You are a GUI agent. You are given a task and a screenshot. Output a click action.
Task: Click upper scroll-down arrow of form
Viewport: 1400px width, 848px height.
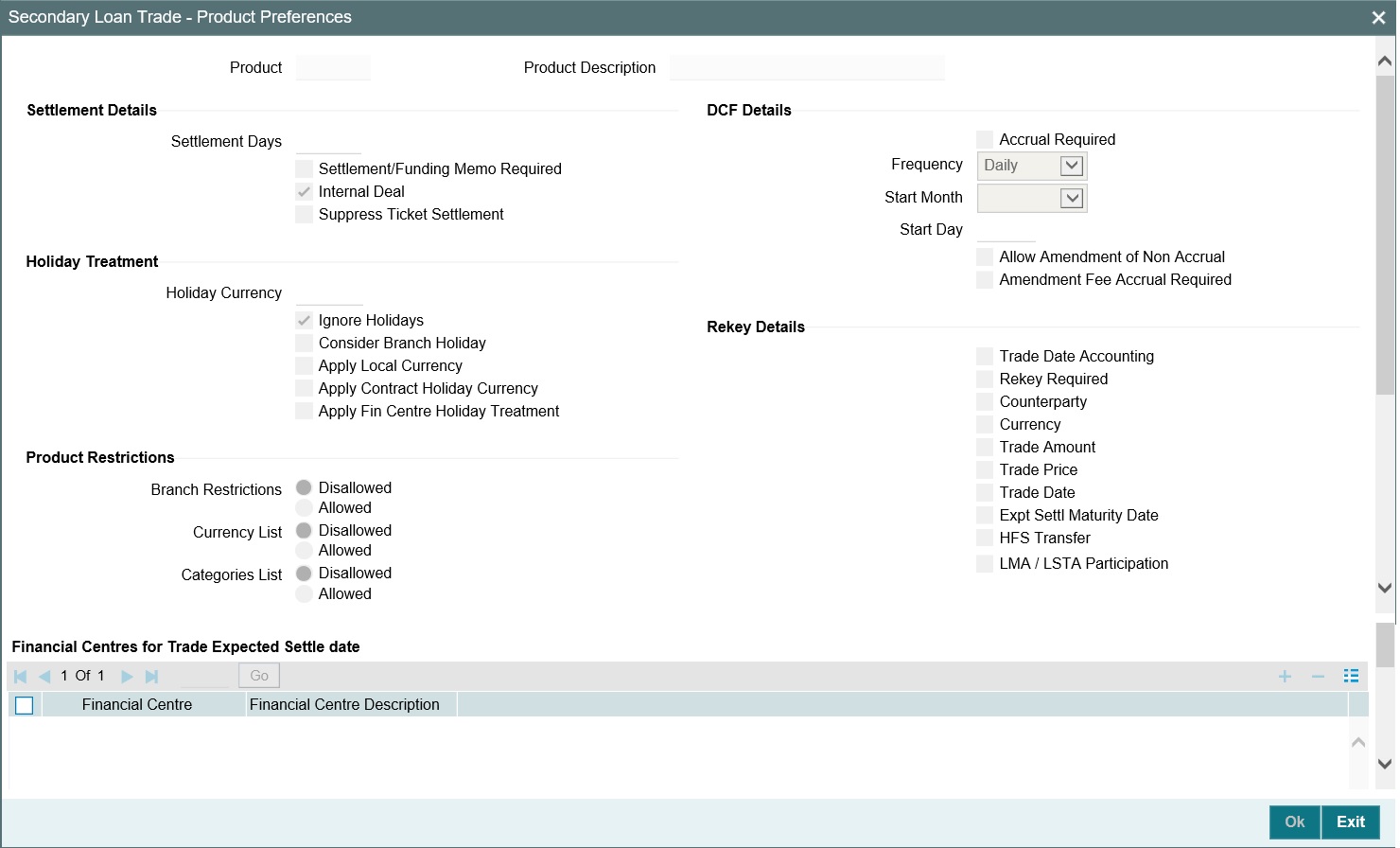1385,588
